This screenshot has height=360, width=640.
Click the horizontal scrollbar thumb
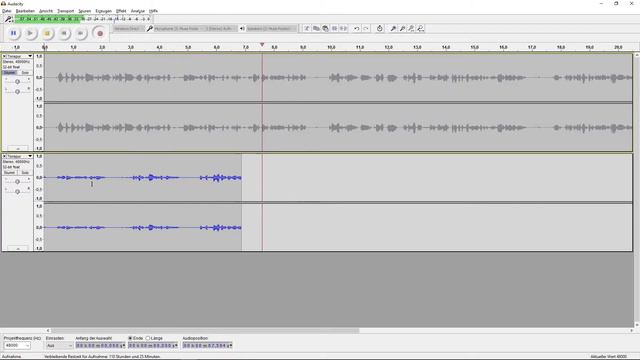pyautogui.click(x=205, y=331)
